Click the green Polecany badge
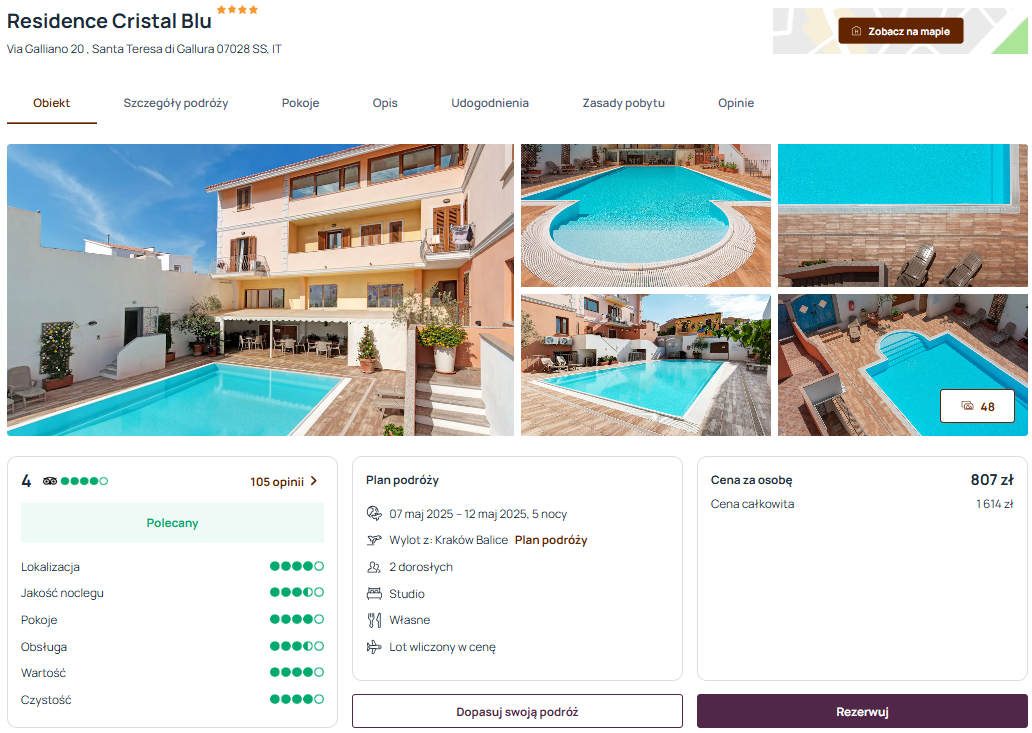The height and width of the screenshot is (733, 1032). click(172, 523)
